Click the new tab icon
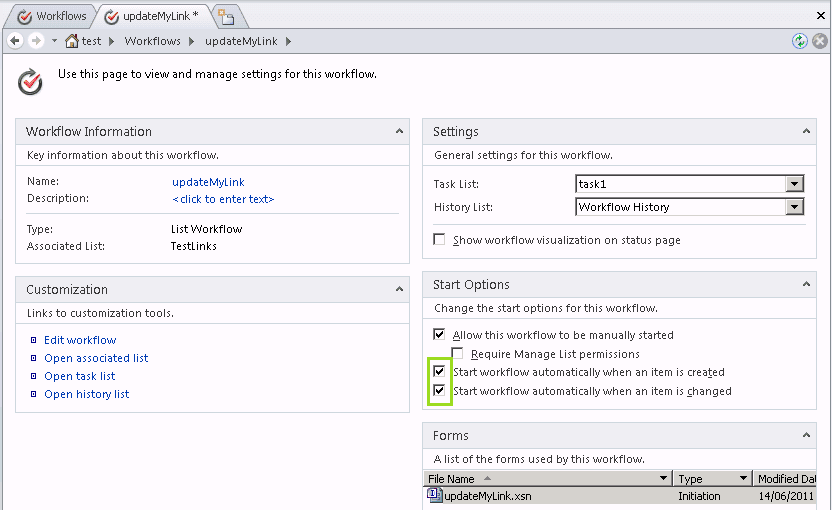 point(226,17)
